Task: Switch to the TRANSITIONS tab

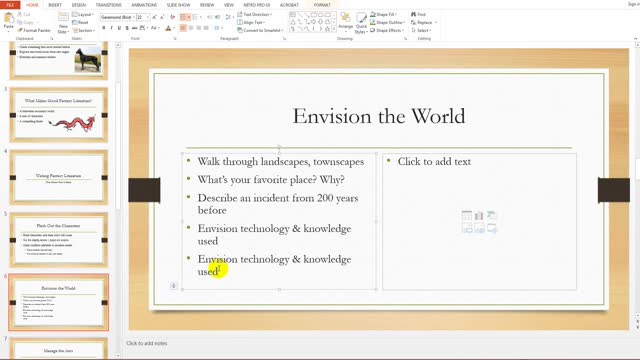Action: tap(109, 5)
